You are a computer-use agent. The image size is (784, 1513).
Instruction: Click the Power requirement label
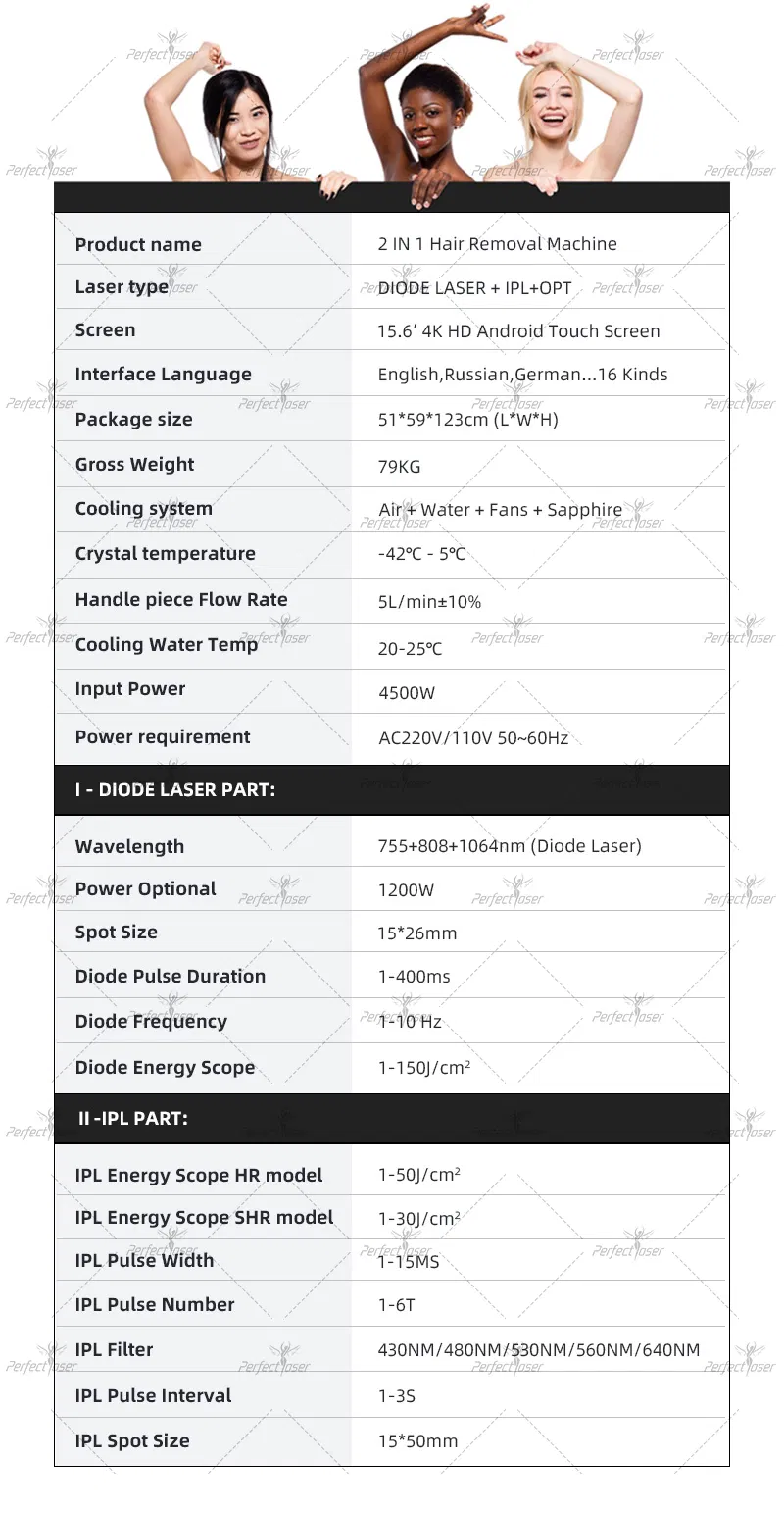pos(163,737)
